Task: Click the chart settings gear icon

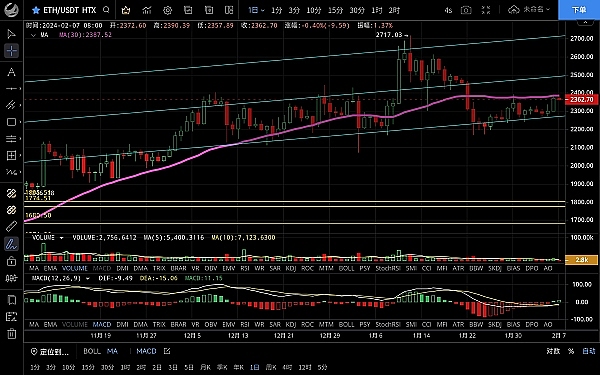Action: coord(167,10)
